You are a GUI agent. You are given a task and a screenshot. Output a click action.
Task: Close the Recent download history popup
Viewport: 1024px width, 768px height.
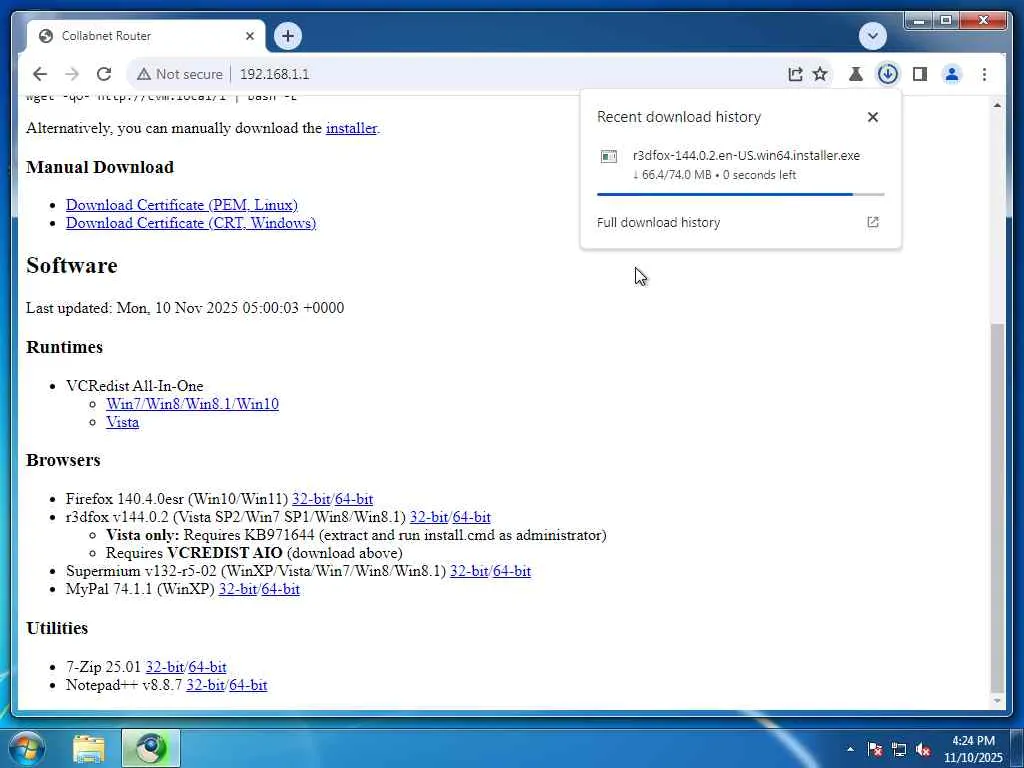click(872, 117)
